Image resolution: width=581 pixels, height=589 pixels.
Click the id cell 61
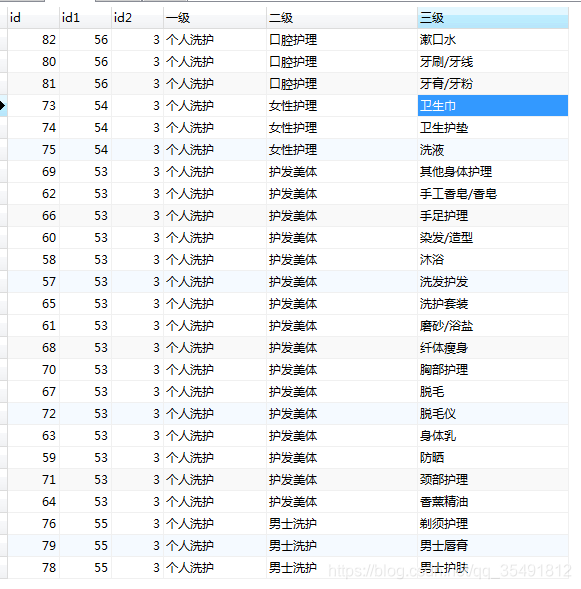(x=33, y=326)
